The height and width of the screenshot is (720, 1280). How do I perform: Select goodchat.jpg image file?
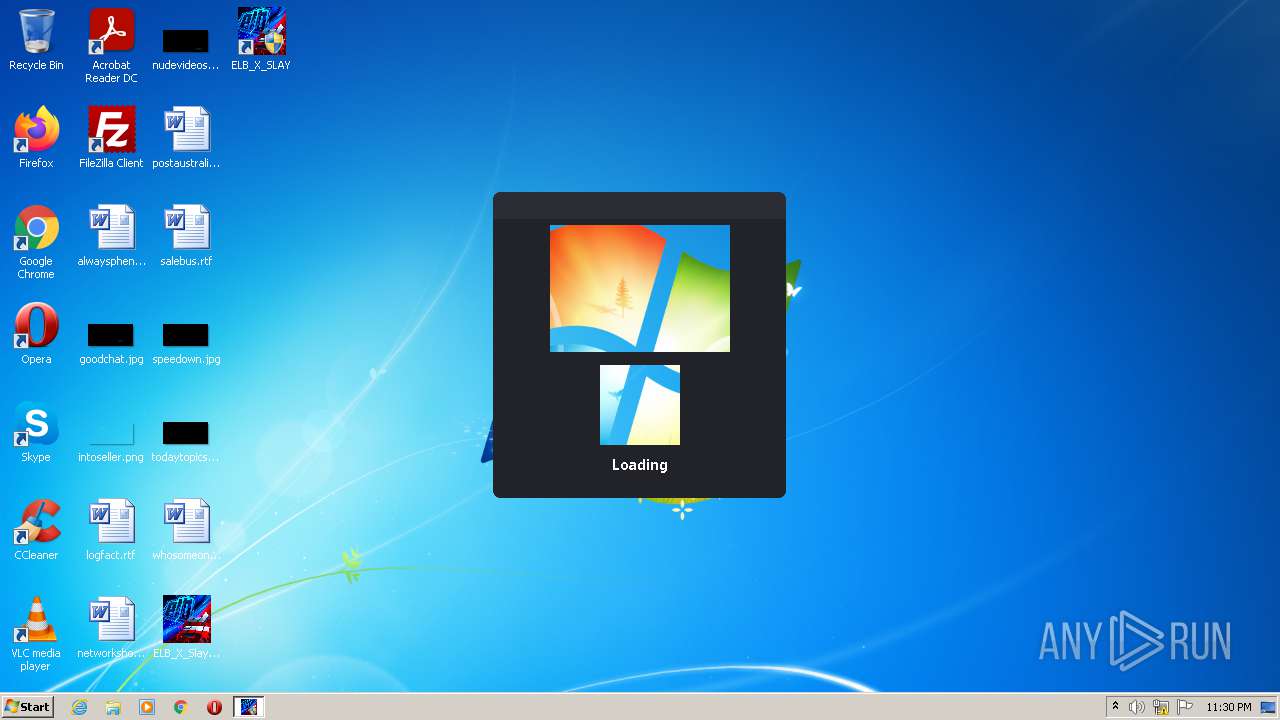(111, 343)
